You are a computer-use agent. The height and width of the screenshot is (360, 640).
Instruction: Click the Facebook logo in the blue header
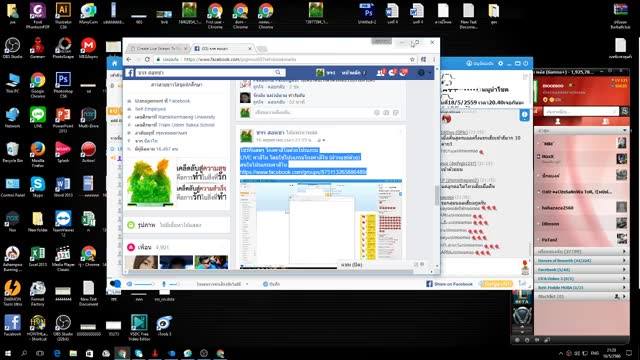[x=129, y=73]
